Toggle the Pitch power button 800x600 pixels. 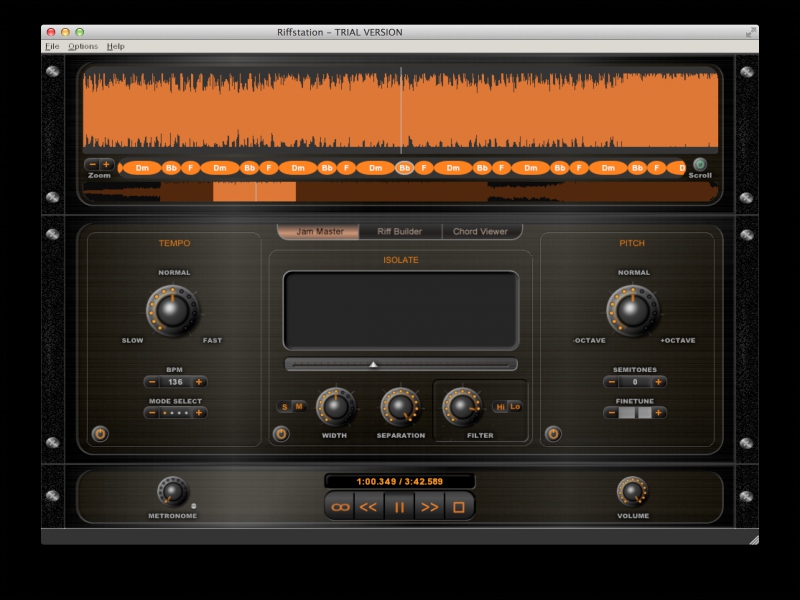pos(553,434)
